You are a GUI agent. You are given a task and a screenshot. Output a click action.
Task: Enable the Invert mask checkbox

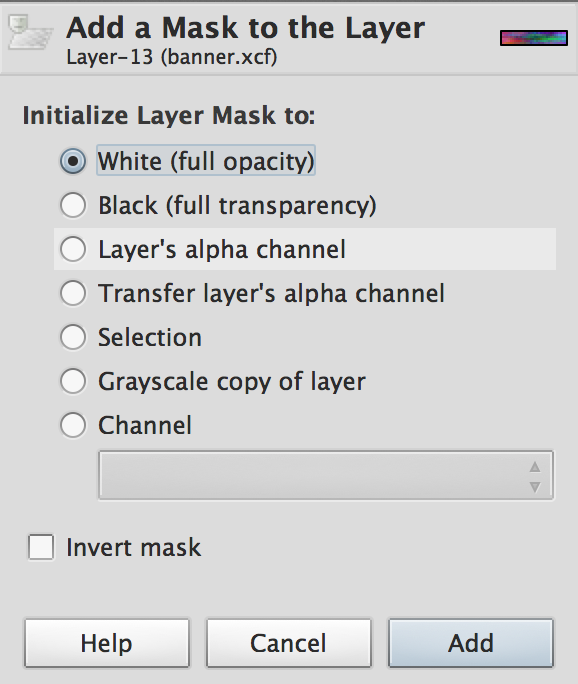[x=41, y=547]
